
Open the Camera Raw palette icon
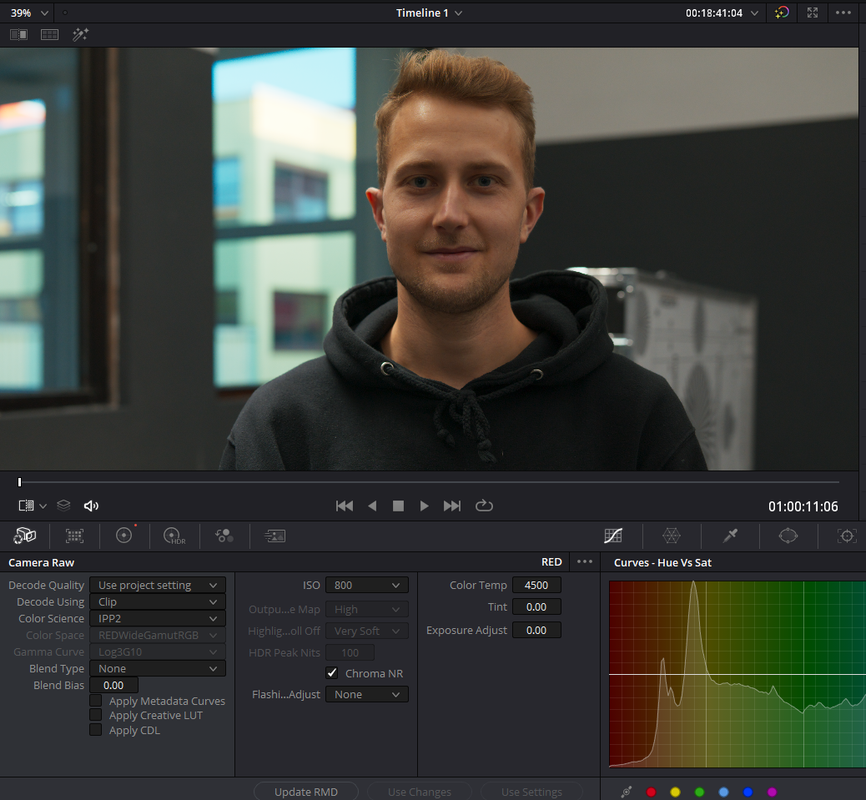click(x=25, y=535)
